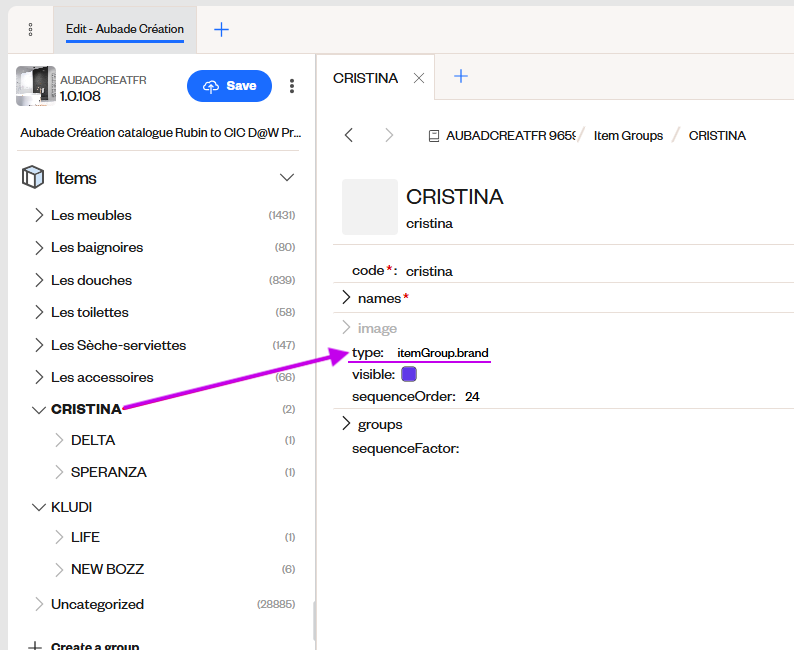Image resolution: width=794 pixels, height=650 pixels.
Task: Click the catalogue book icon in the breadcrumb
Action: click(x=434, y=136)
